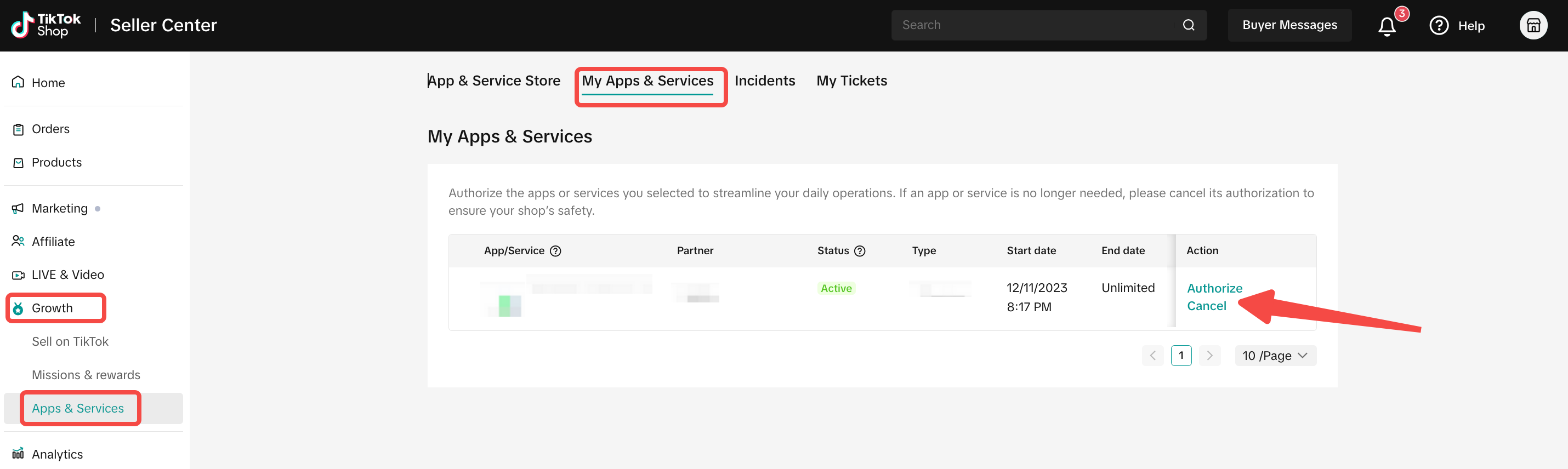Focus the Search input field
This screenshot has height=469, width=1568.
[x=1035, y=25]
